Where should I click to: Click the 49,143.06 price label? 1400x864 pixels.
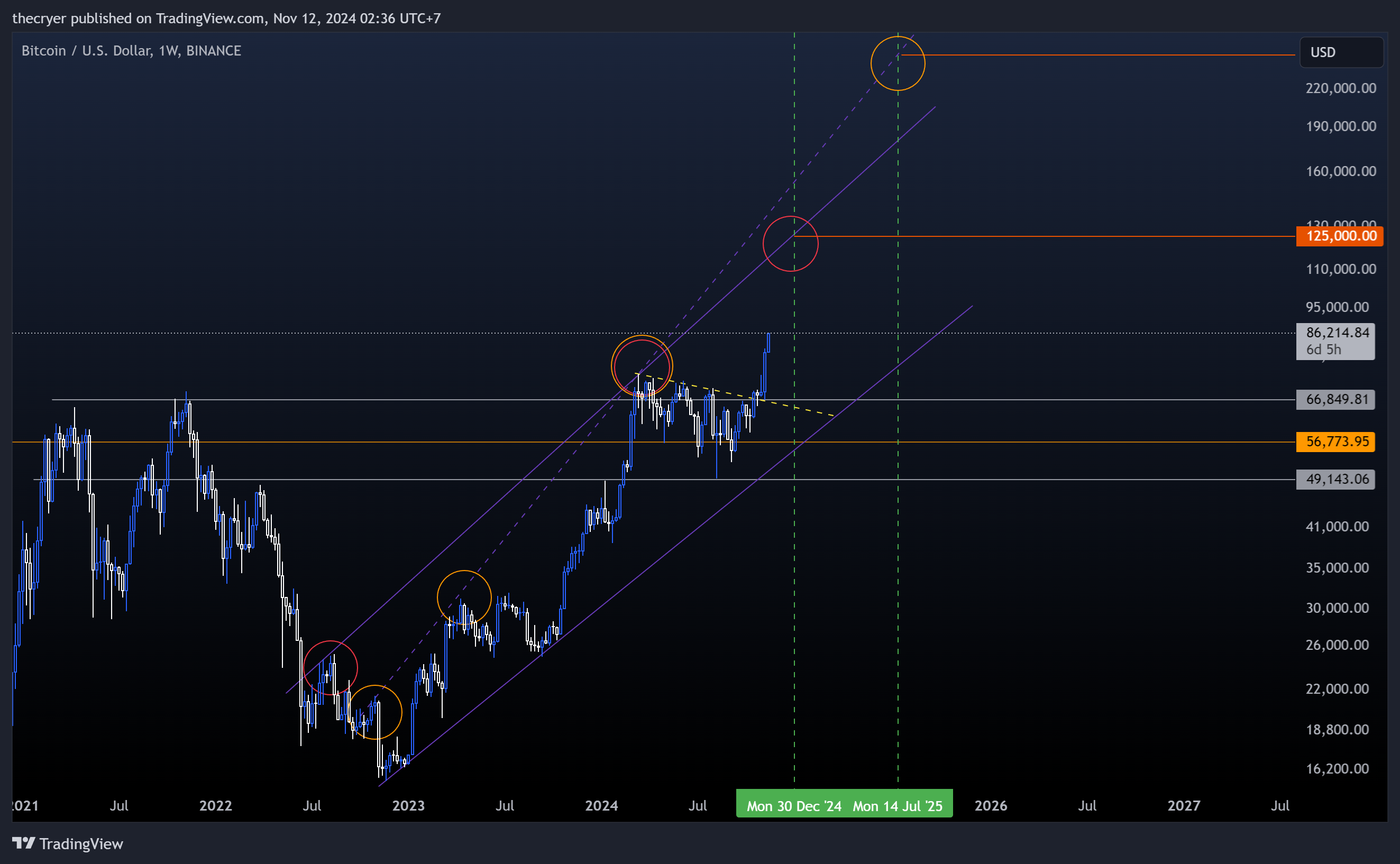pos(1335,480)
